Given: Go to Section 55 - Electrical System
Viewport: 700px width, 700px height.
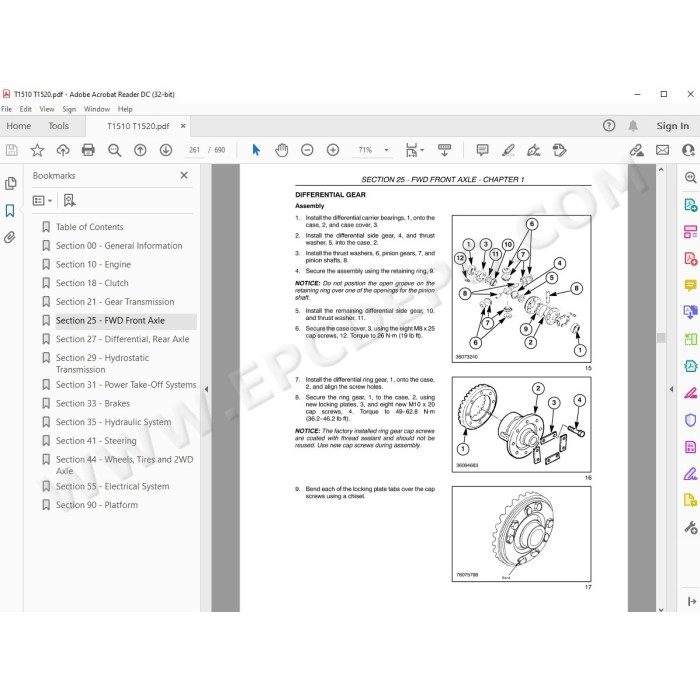Looking at the screenshot, I should click(x=112, y=487).
